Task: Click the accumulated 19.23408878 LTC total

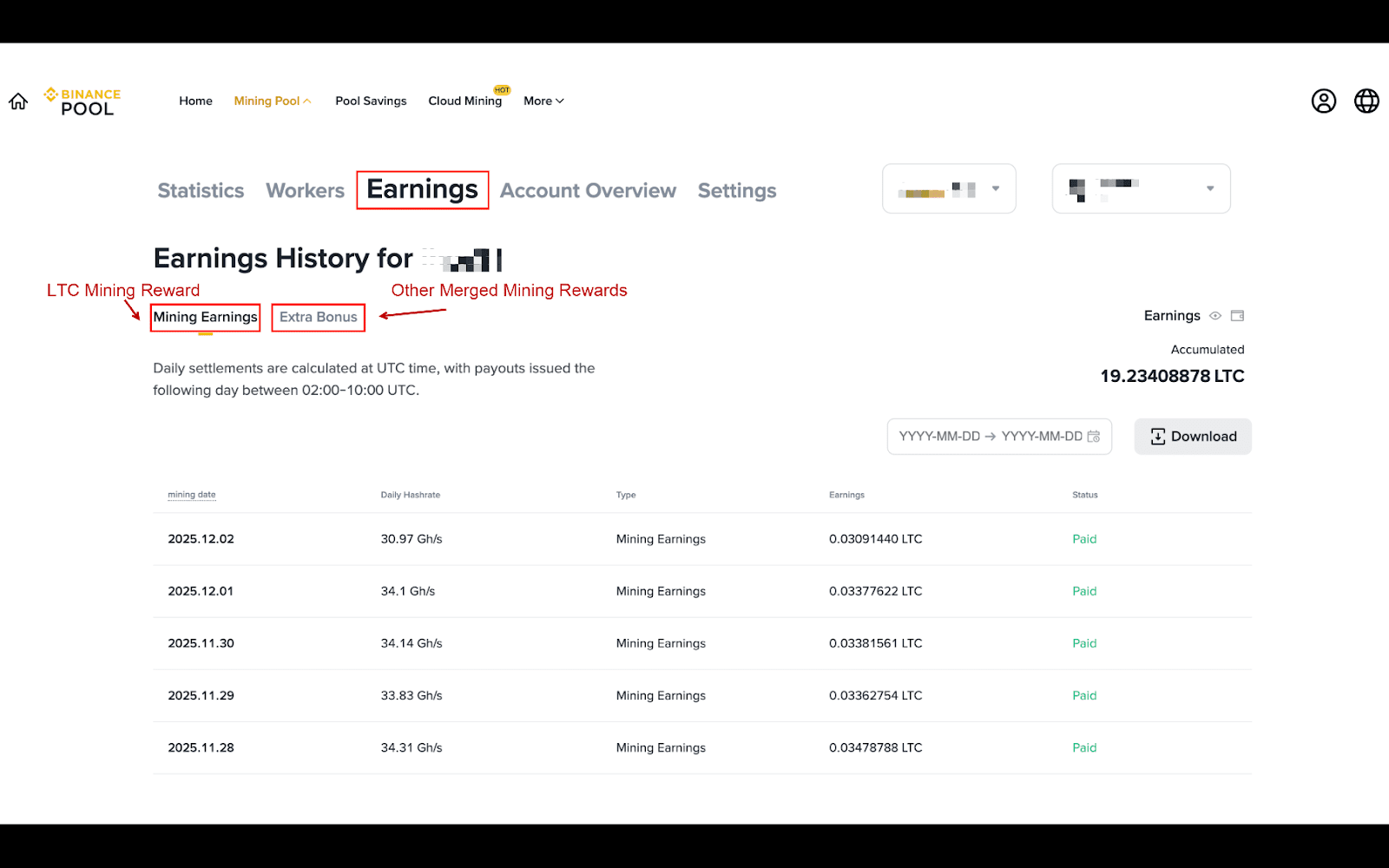Action: pos(1172,376)
